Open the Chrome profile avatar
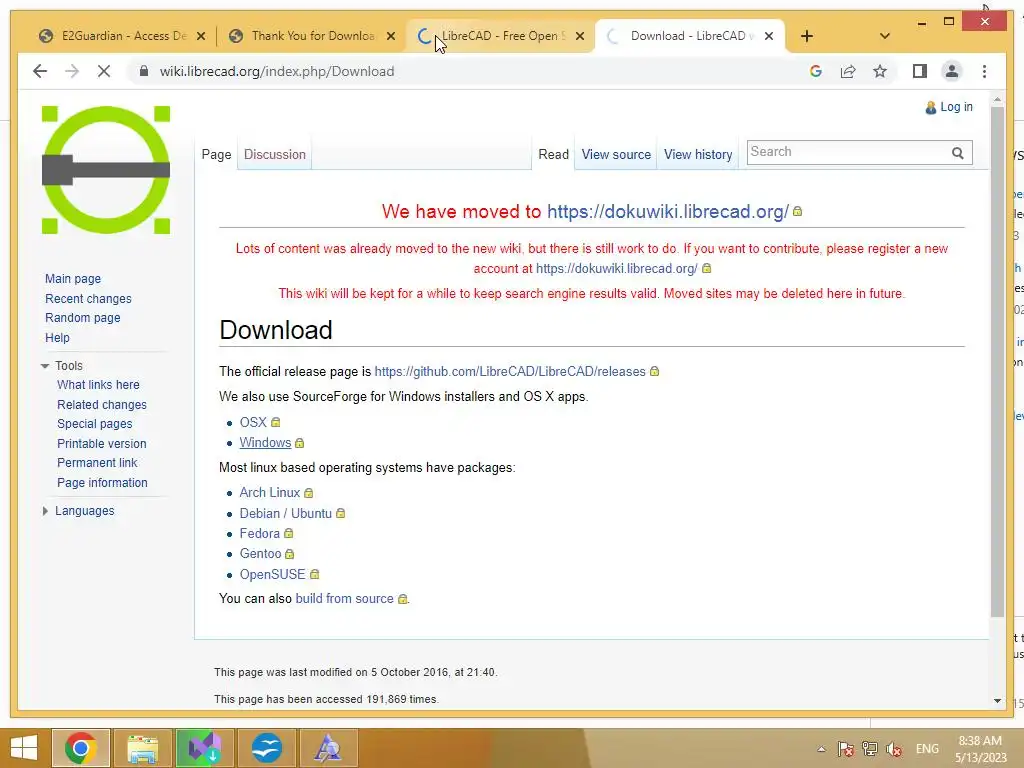1024x768 pixels. pyautogui.click(x=952, y=71)
